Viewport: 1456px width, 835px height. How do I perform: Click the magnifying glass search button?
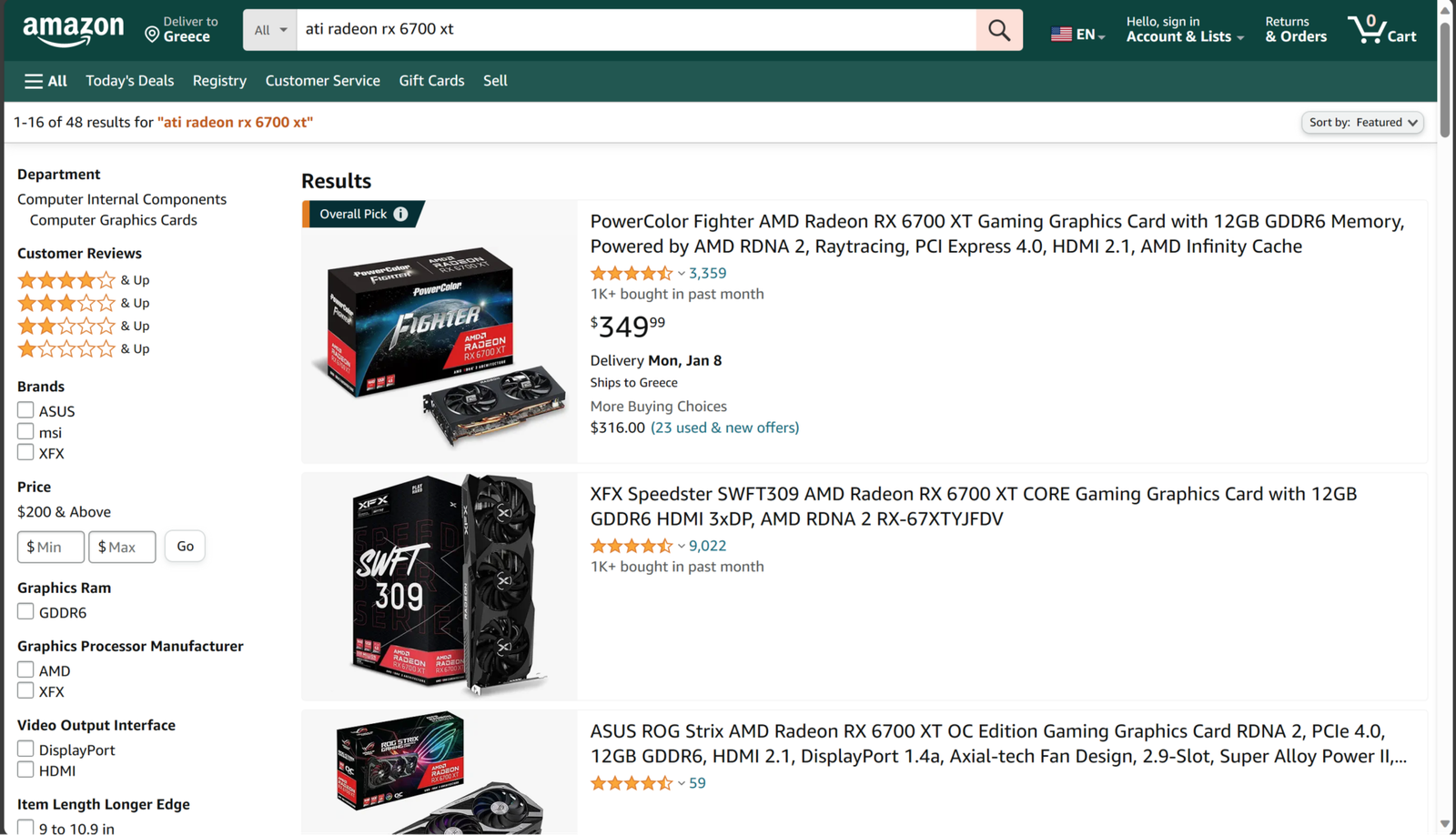coord(998,30)
